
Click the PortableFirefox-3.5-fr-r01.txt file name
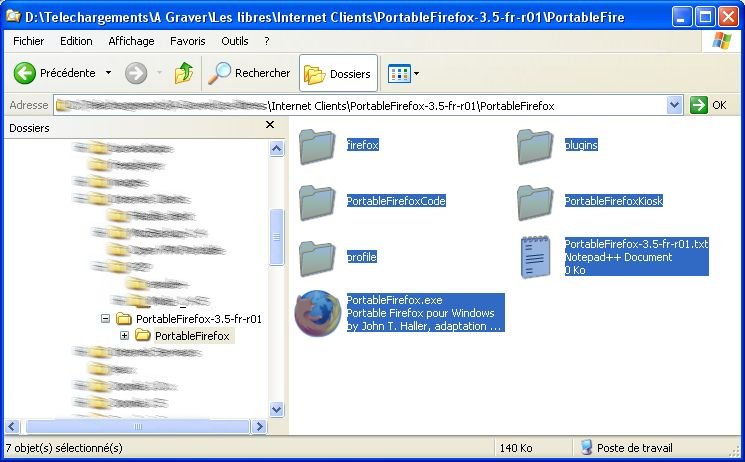(x=636, y=244)
